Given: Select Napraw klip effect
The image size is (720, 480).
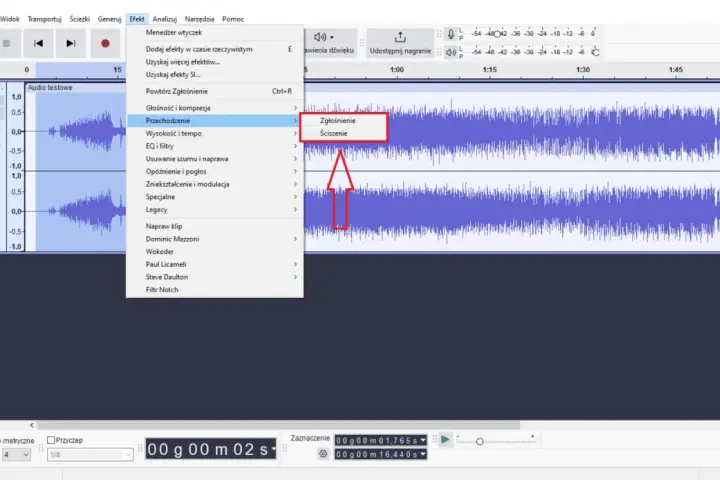Looking at the screenshot, I should tap(214, 226).
